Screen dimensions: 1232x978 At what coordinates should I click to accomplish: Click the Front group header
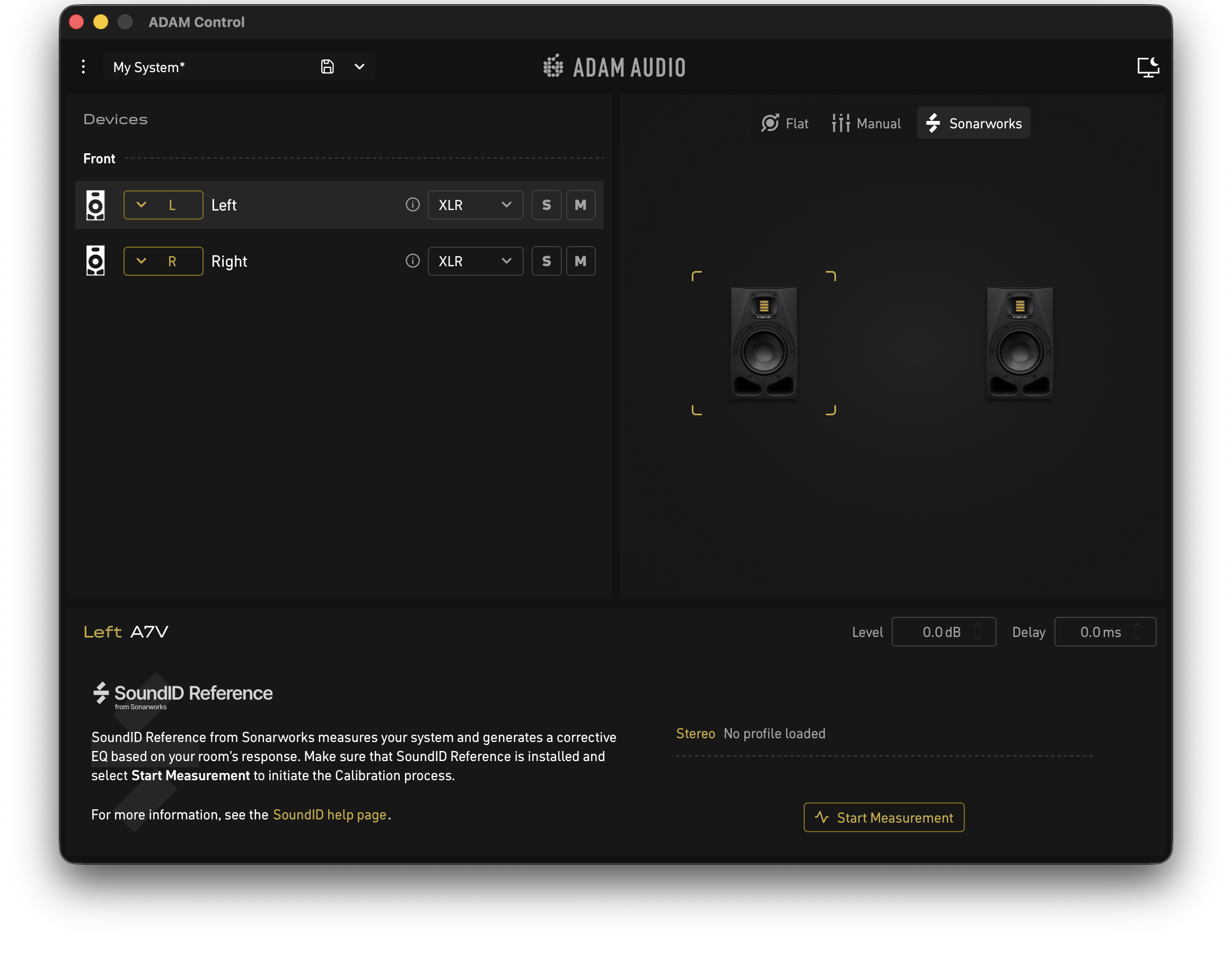click(x=100, y=159)
